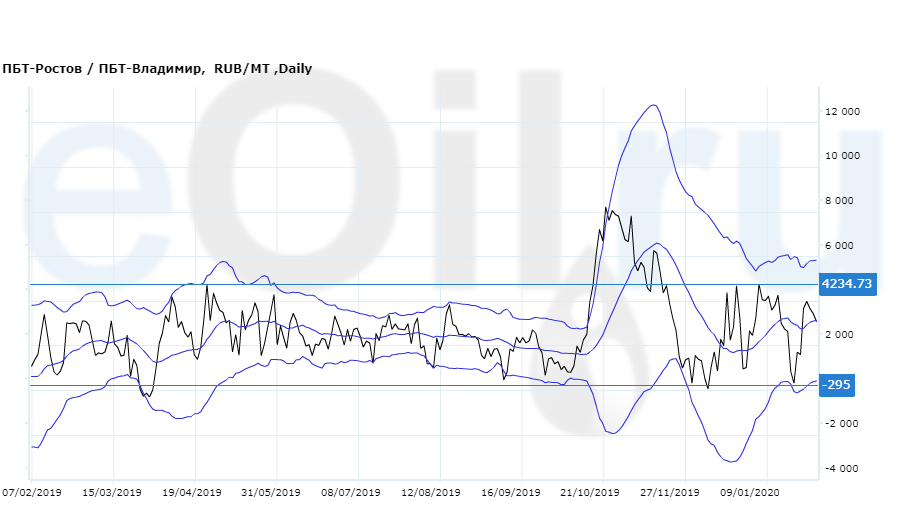Click the 12 000 value on the price axis
909x509 pixels.
click(x=841, y=112)
